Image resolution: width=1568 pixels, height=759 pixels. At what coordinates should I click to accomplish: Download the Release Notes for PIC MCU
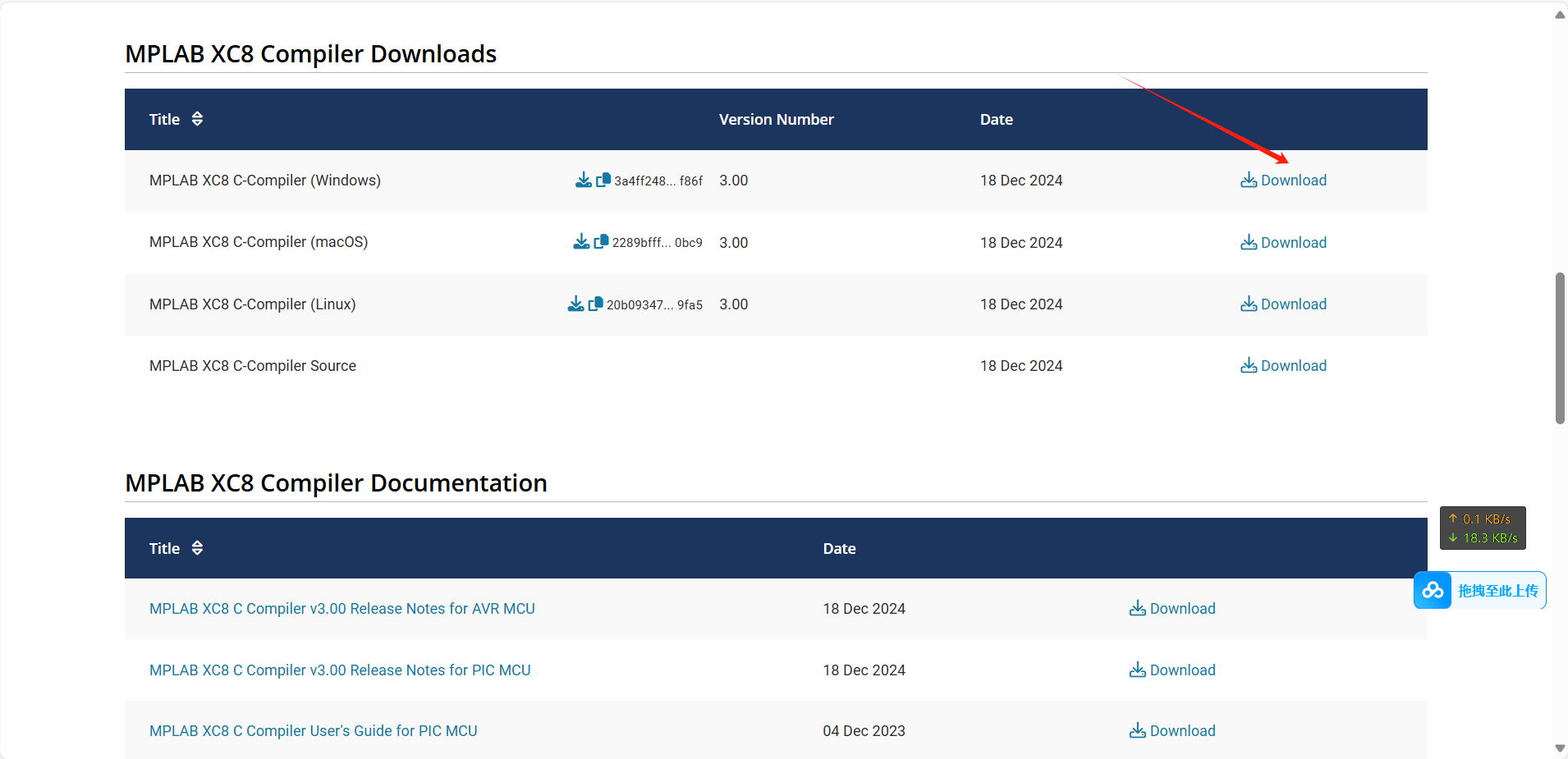[x=1172, y=670]
